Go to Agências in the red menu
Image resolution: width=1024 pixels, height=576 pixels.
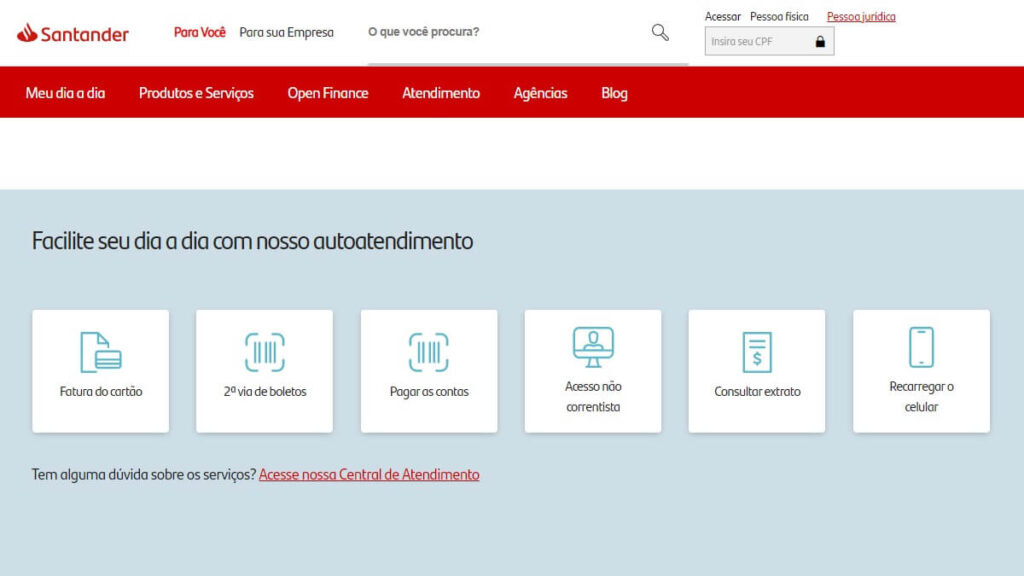click(x=540, y=93)
